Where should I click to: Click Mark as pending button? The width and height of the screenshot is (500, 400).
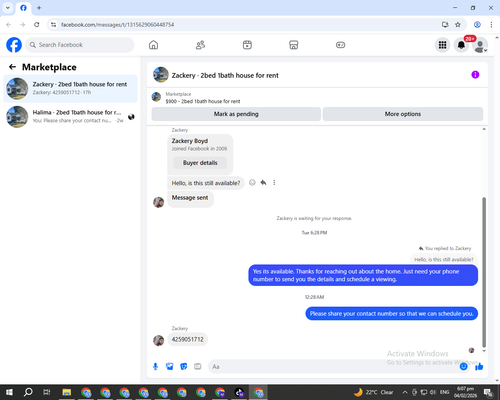click(236, 114)
